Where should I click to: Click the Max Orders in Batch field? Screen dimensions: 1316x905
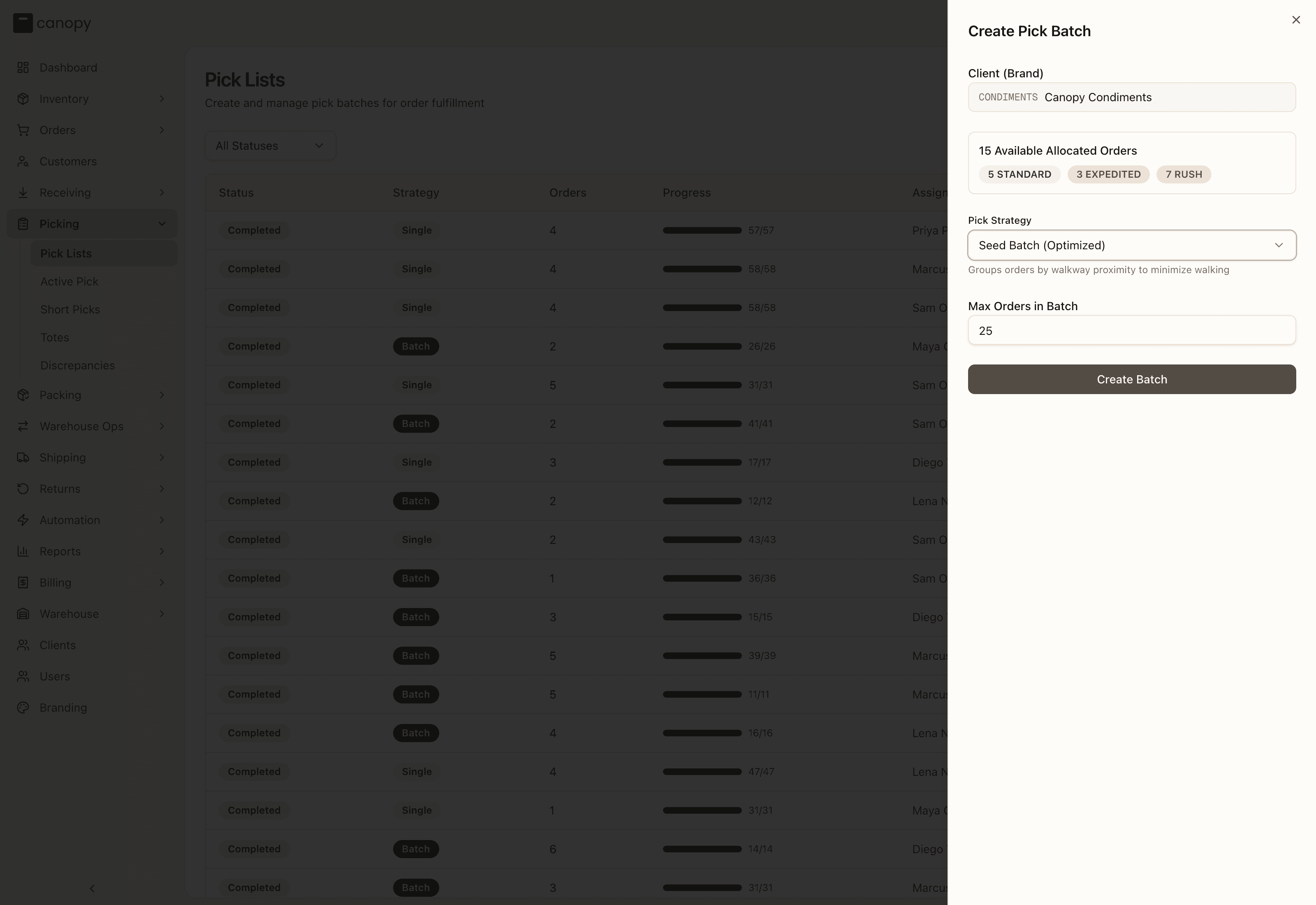1131,331
